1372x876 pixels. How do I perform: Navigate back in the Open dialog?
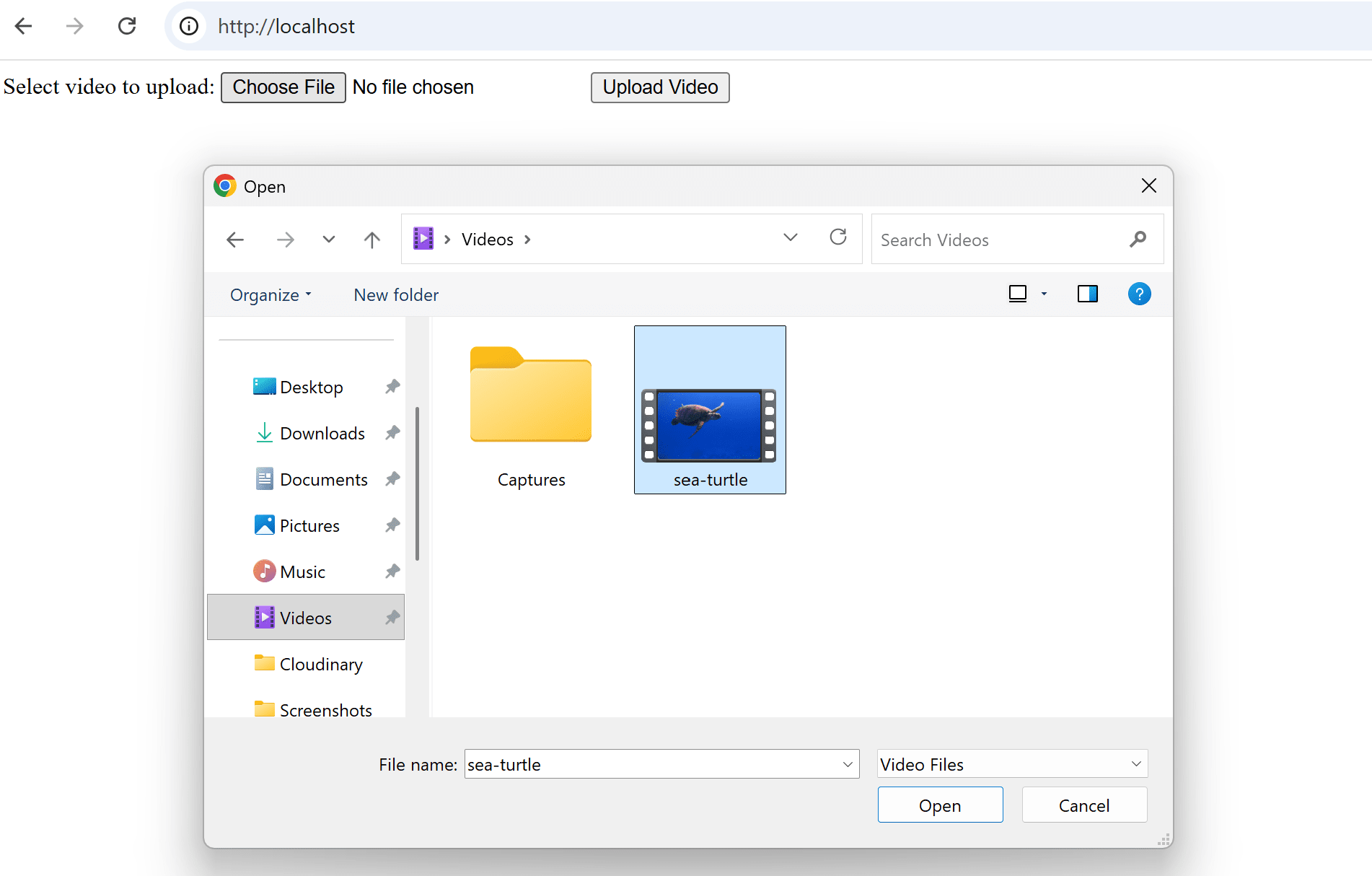pyautogui.click(x=235, y=240)
